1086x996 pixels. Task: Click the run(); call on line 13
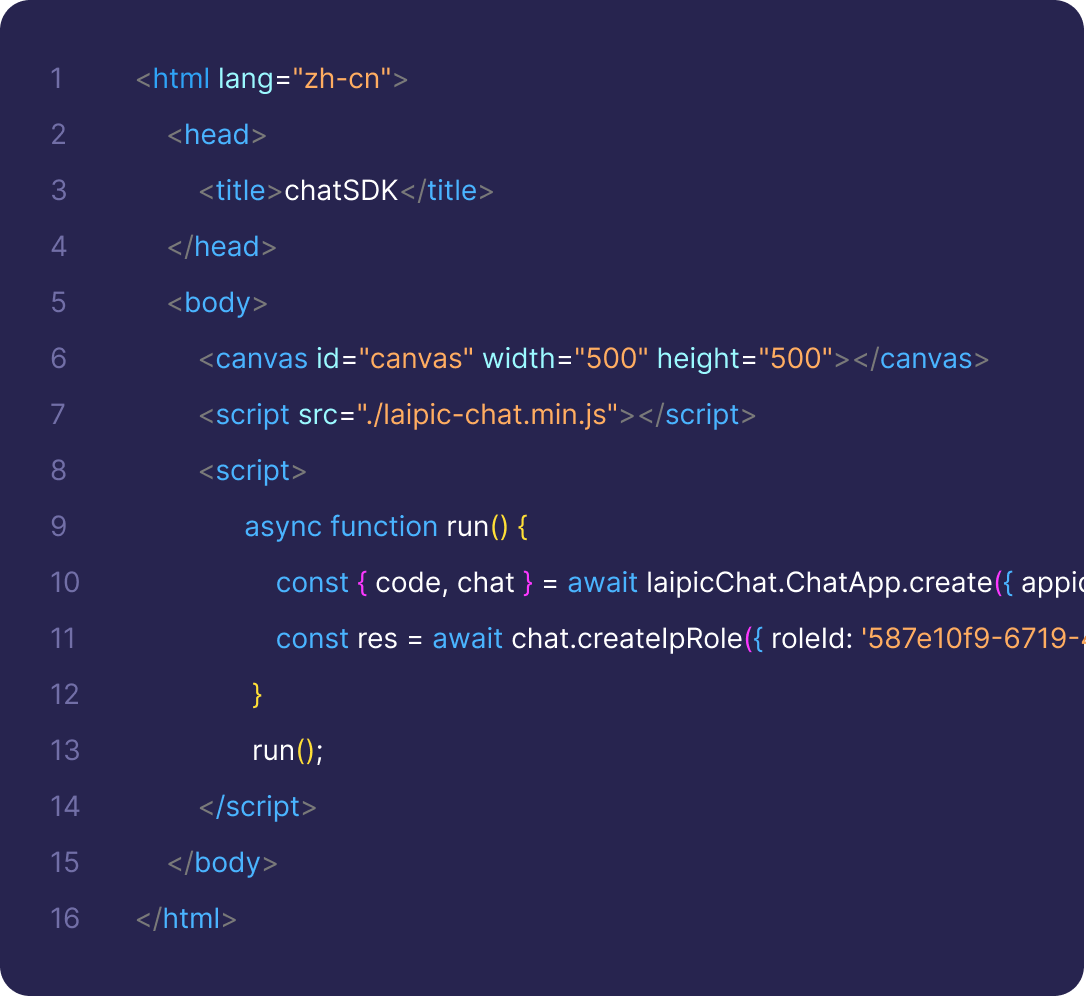point(288,751)
